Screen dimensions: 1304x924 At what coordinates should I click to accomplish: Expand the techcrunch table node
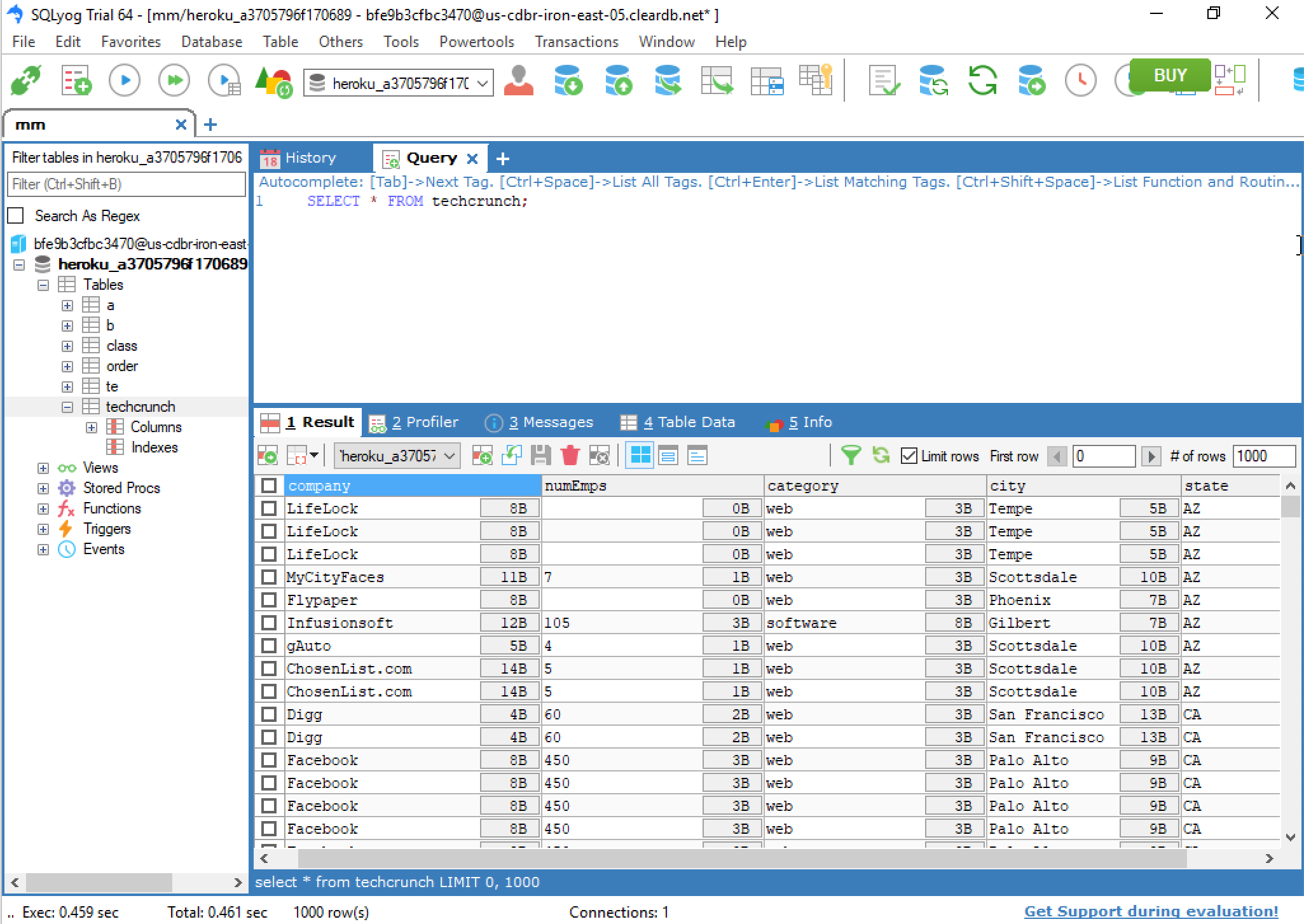click(68, 406)
